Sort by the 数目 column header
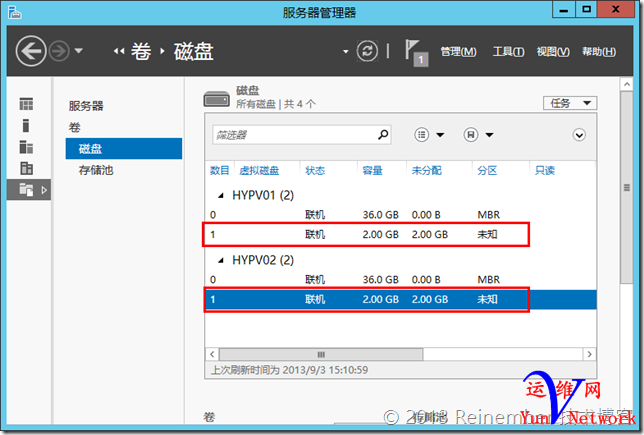Image resolution: width=644 pixels, height=435 pixels. point(220,170)
